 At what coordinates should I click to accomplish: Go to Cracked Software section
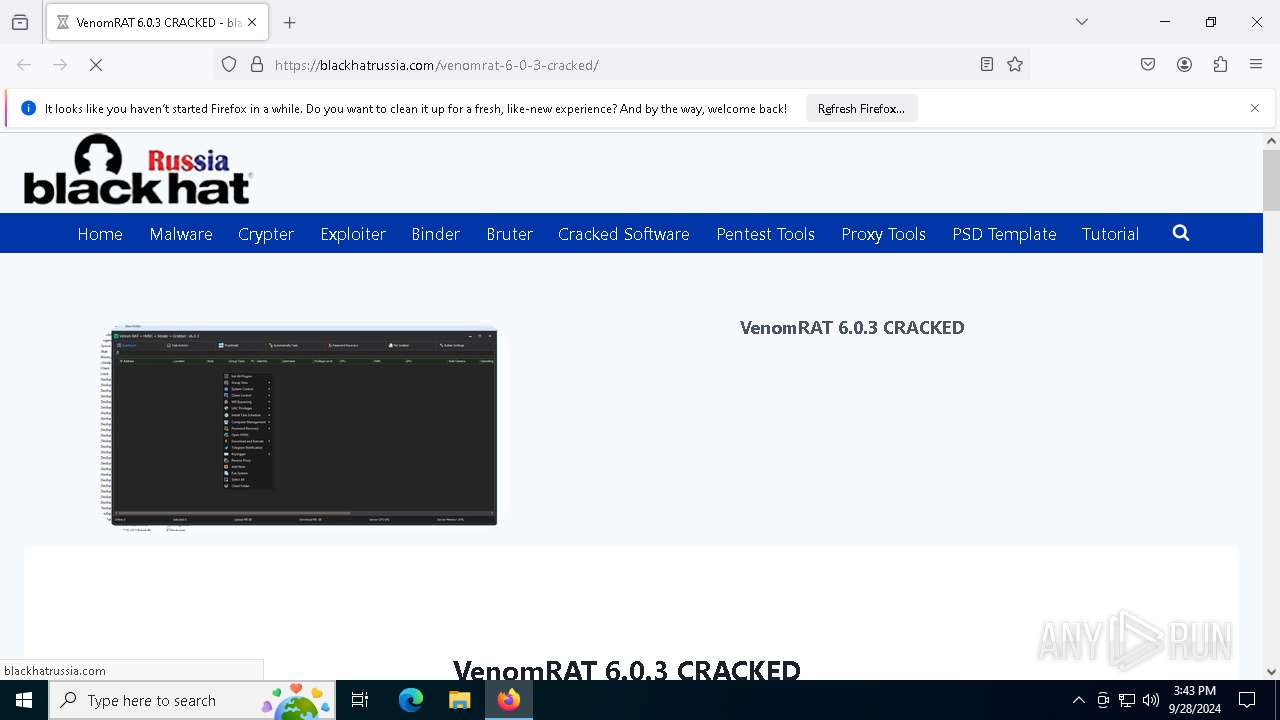point(624,234)
